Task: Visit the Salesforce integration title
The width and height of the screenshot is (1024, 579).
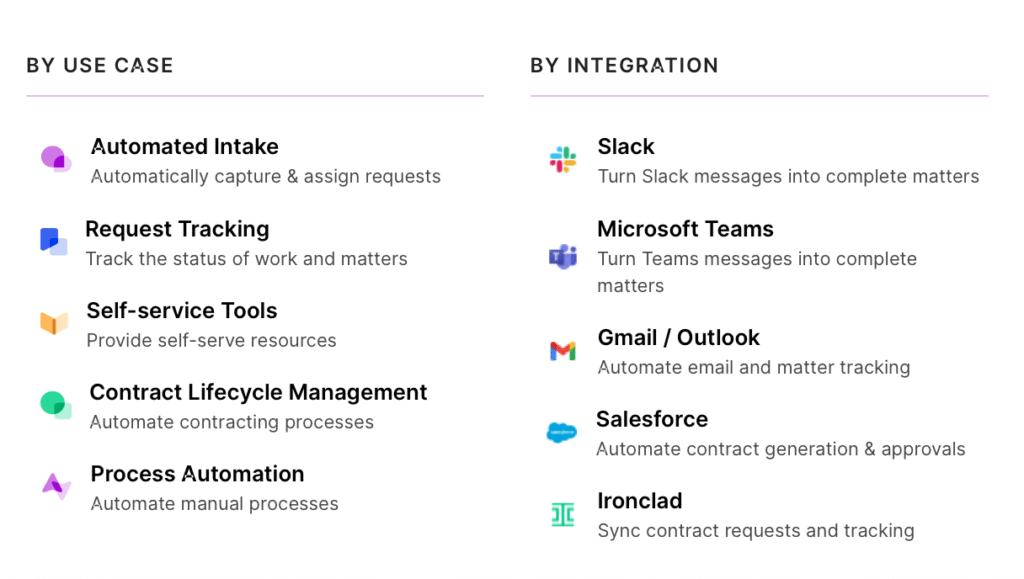Action: [652, 420]
